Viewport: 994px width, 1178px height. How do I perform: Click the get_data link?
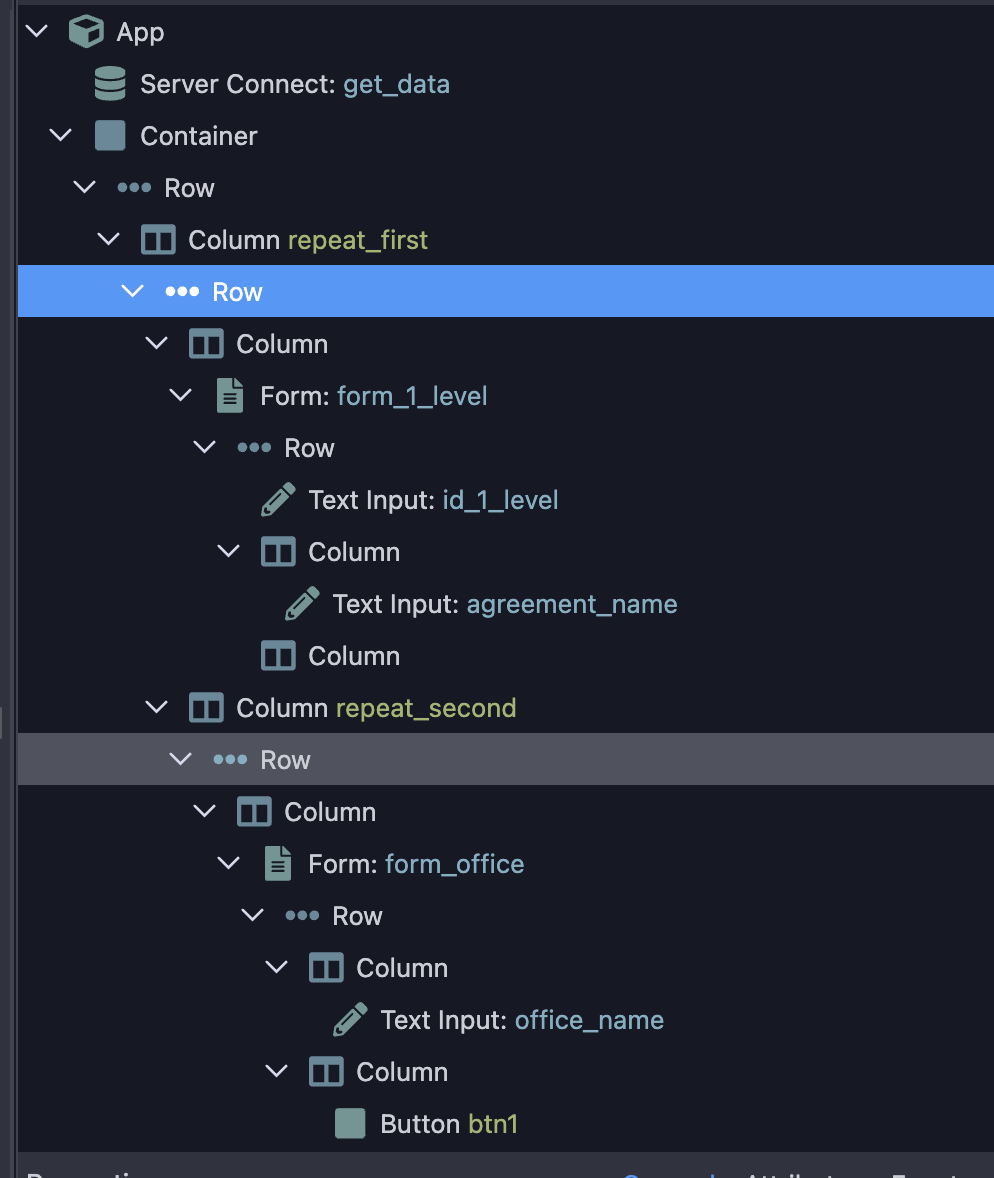(396, 84)
